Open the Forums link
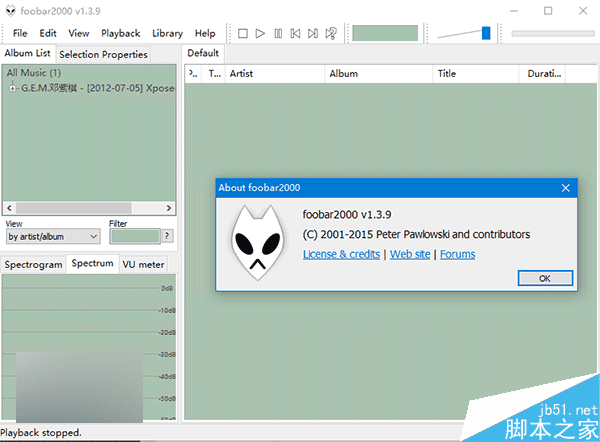The height and width of the screenshot is (442, 600). click(458, 254)
